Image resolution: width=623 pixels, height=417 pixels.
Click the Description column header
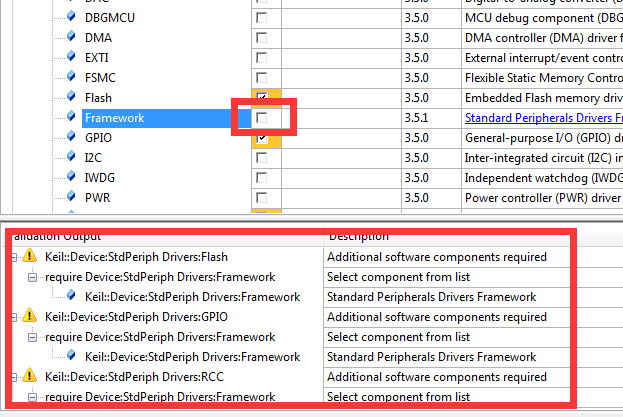pos(359,237)
